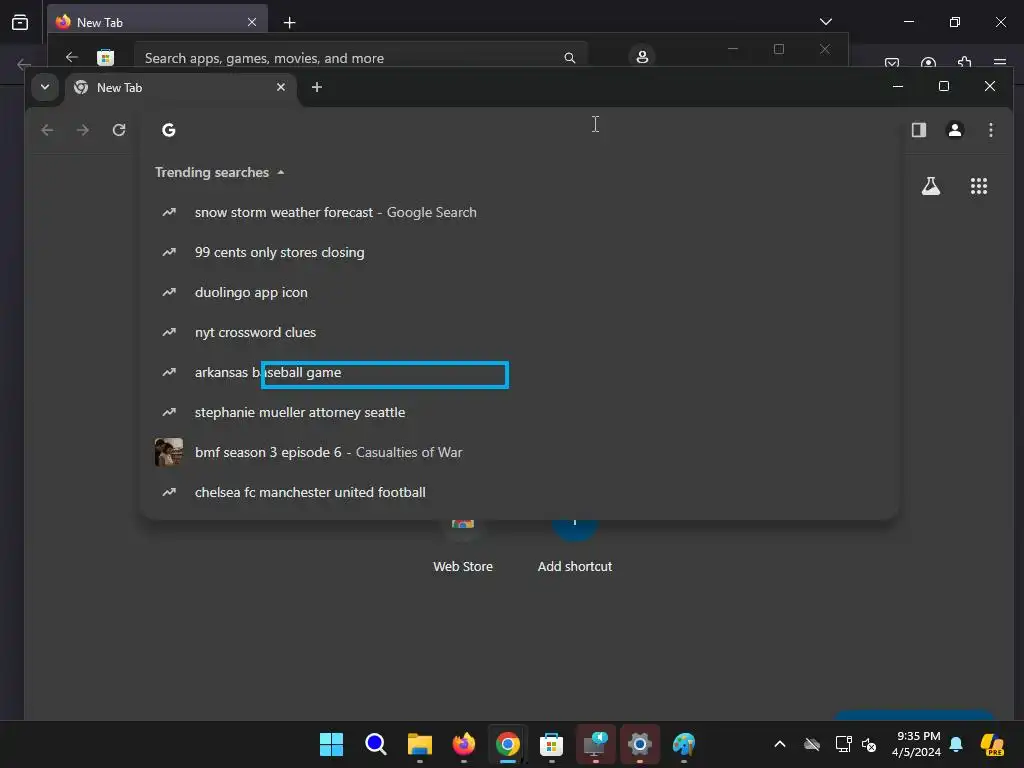Open Firefox list all tabs dropdown

coord(825,22)
